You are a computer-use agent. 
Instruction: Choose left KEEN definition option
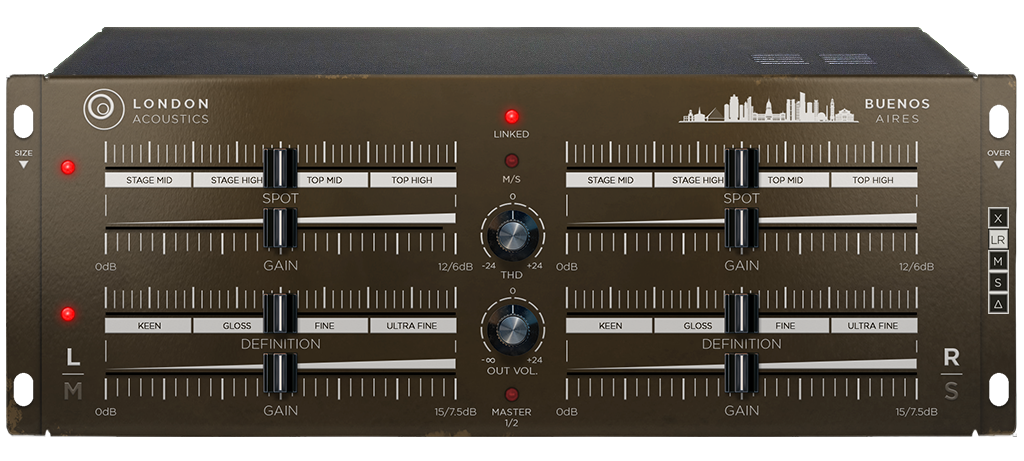148,325
